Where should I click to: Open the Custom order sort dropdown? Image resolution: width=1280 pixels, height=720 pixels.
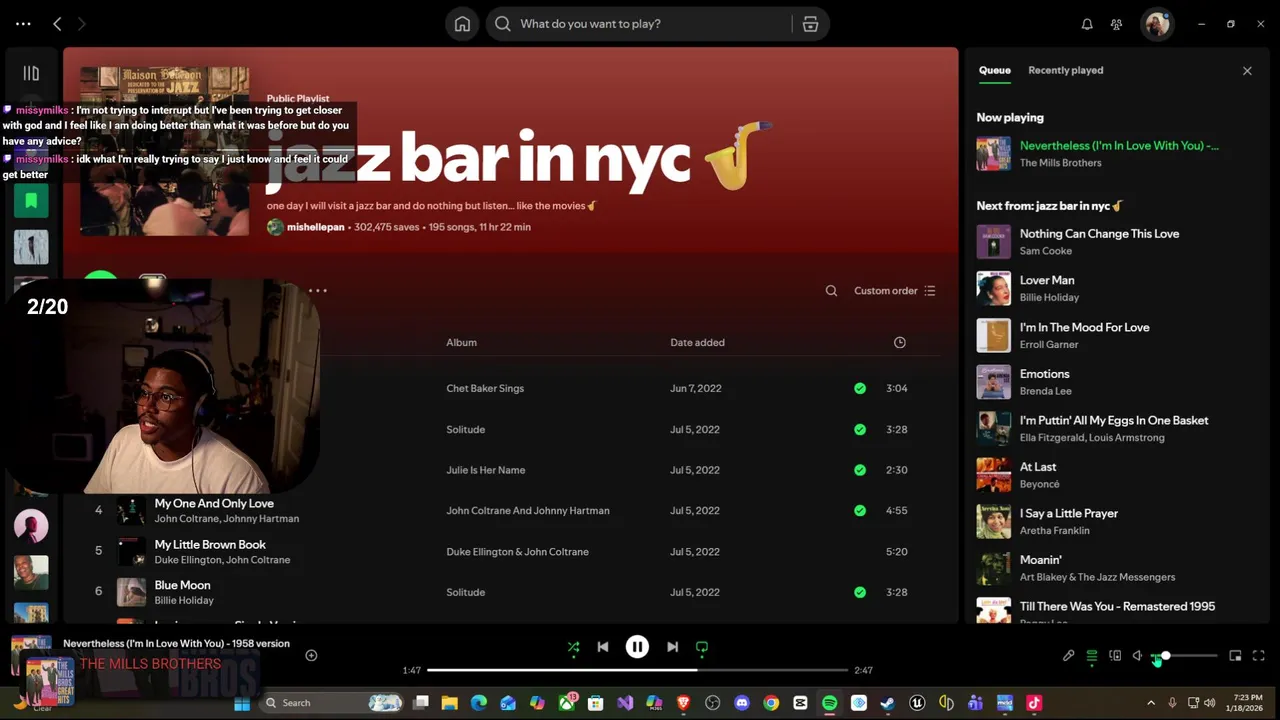click(x=894, y=291)
